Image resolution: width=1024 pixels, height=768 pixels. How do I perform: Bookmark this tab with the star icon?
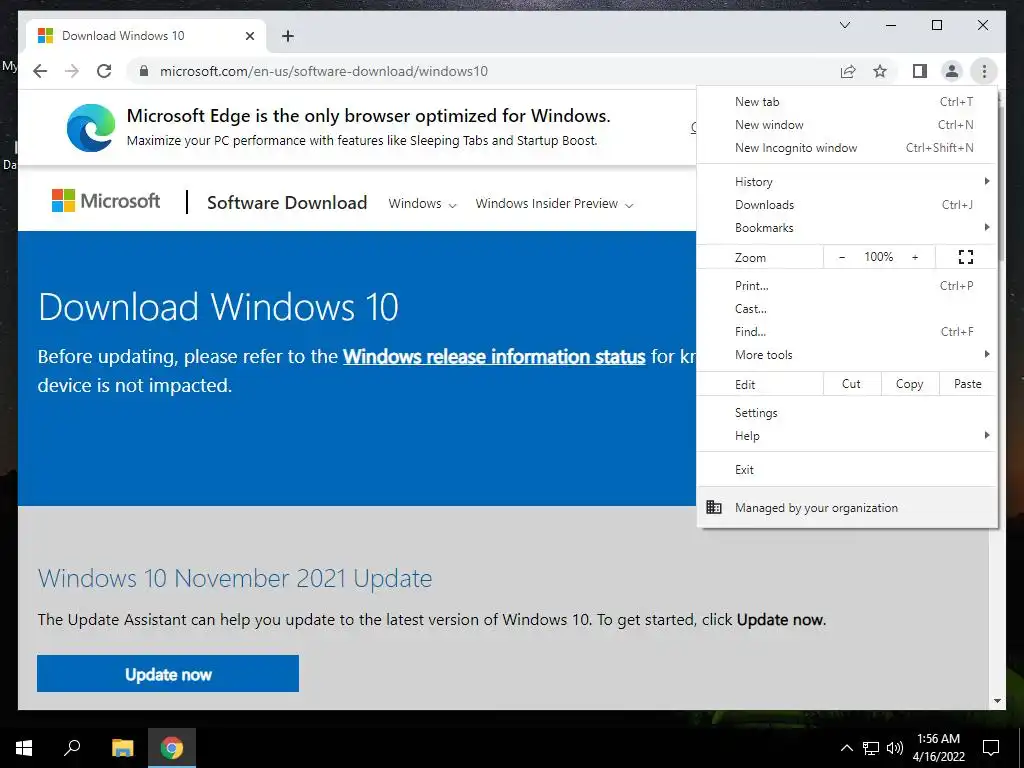pos(880,71)
